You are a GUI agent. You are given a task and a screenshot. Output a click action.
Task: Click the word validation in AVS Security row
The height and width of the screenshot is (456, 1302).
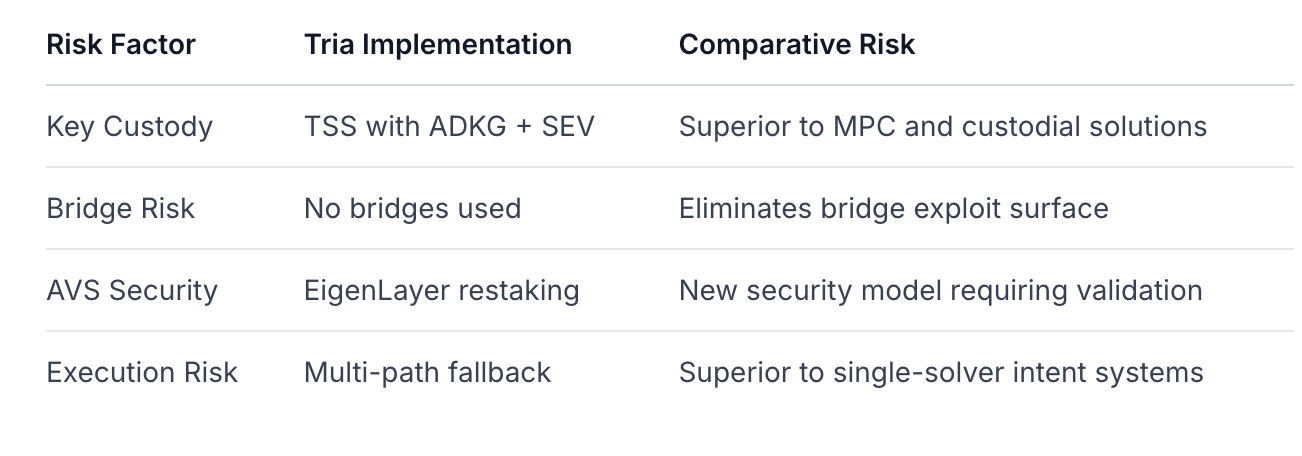point(1144,291)
